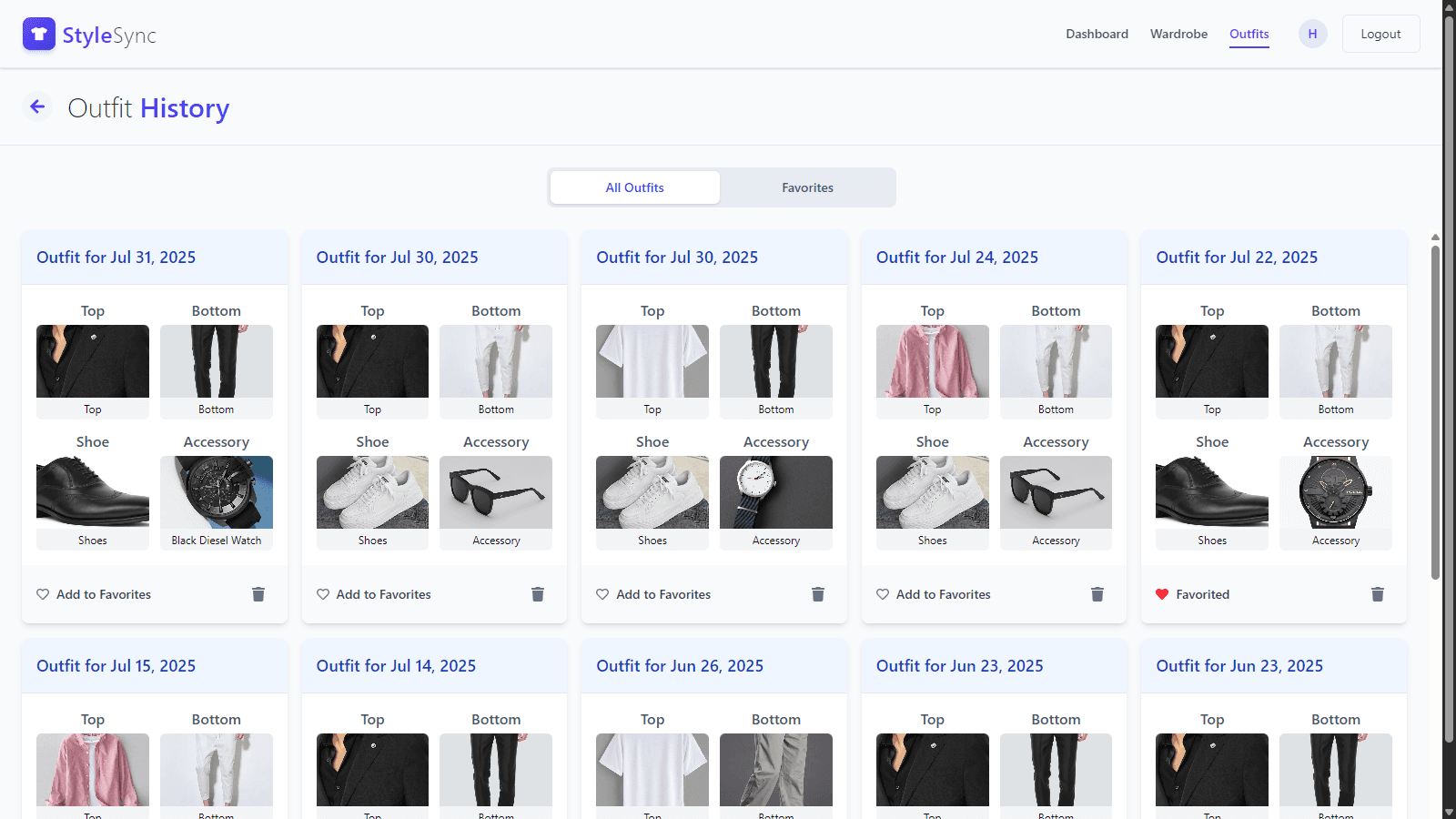Click the outfit list inner scrollbar
1456x819 pixels.
pos(1435,414)
